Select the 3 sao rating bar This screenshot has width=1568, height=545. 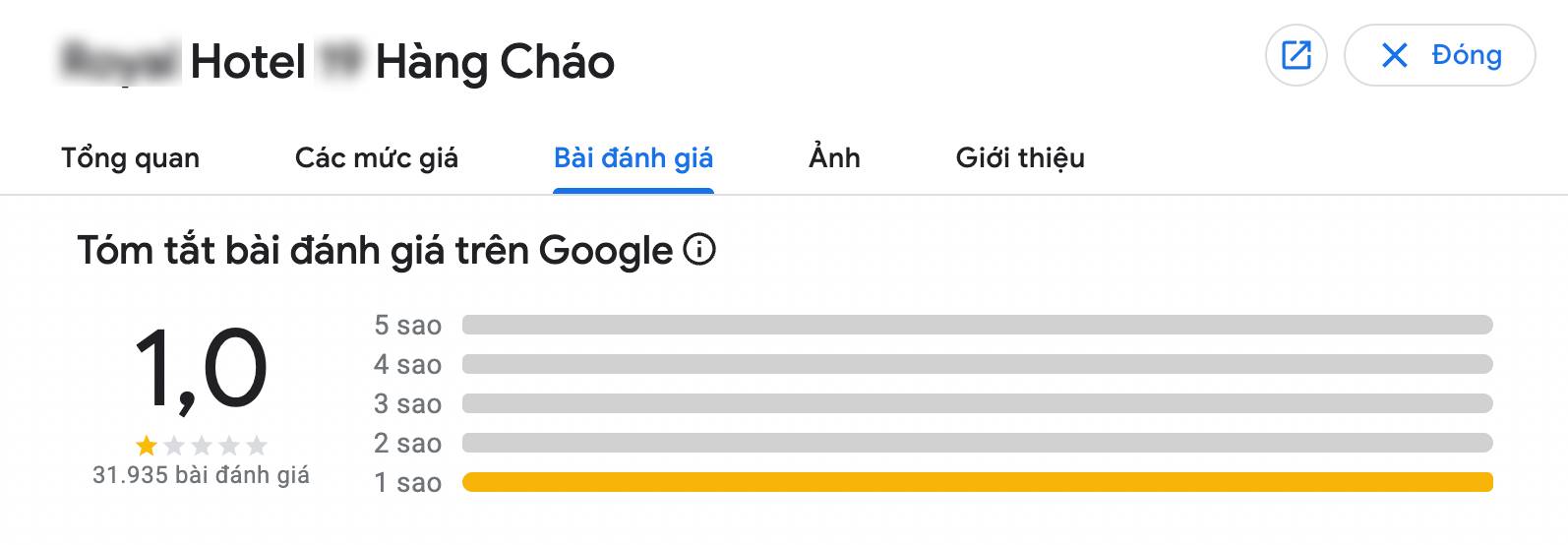point(977,403)
